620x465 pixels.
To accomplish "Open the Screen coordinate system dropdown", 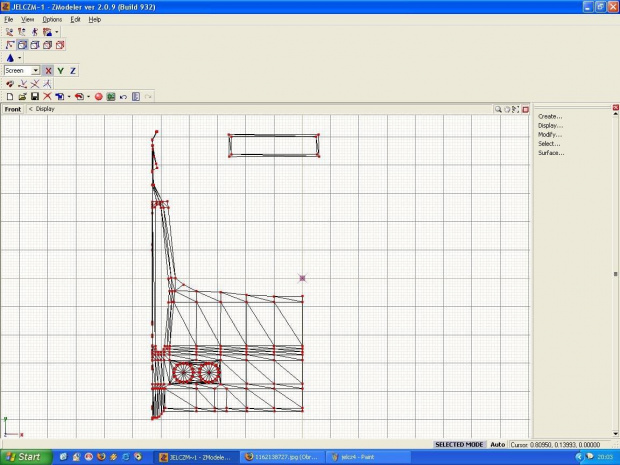I will [35, 71].
